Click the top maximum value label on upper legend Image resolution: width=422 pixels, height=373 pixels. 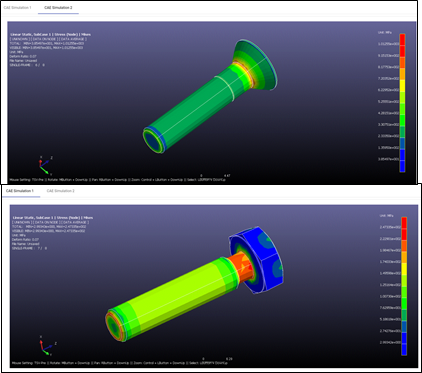388,44
